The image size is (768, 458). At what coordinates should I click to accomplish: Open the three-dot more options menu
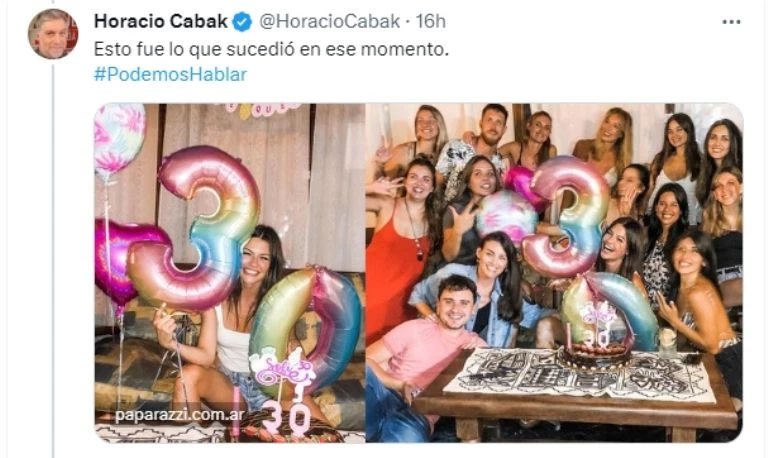point(731,22)
